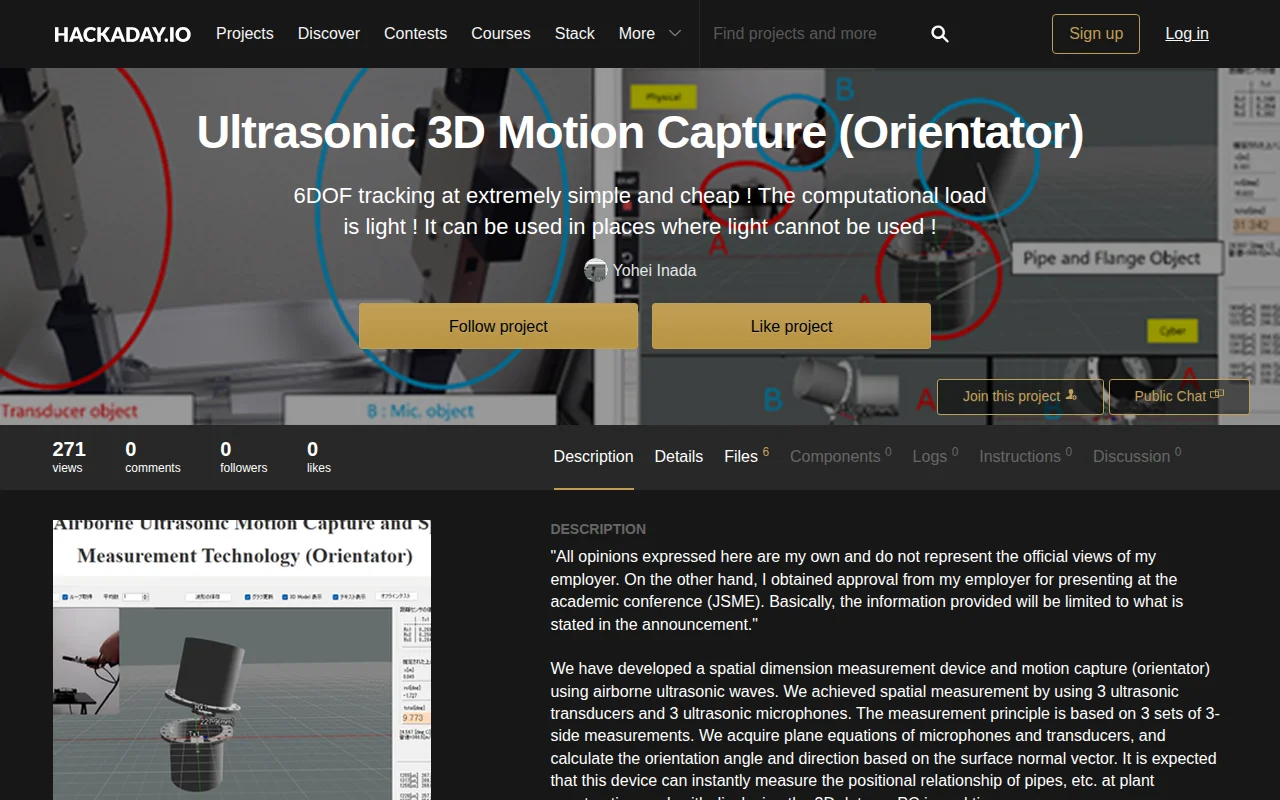The height and width of the screenshot is (800, 1280).
Task: Click the 0 followers counter
Action: pos(244,457)
